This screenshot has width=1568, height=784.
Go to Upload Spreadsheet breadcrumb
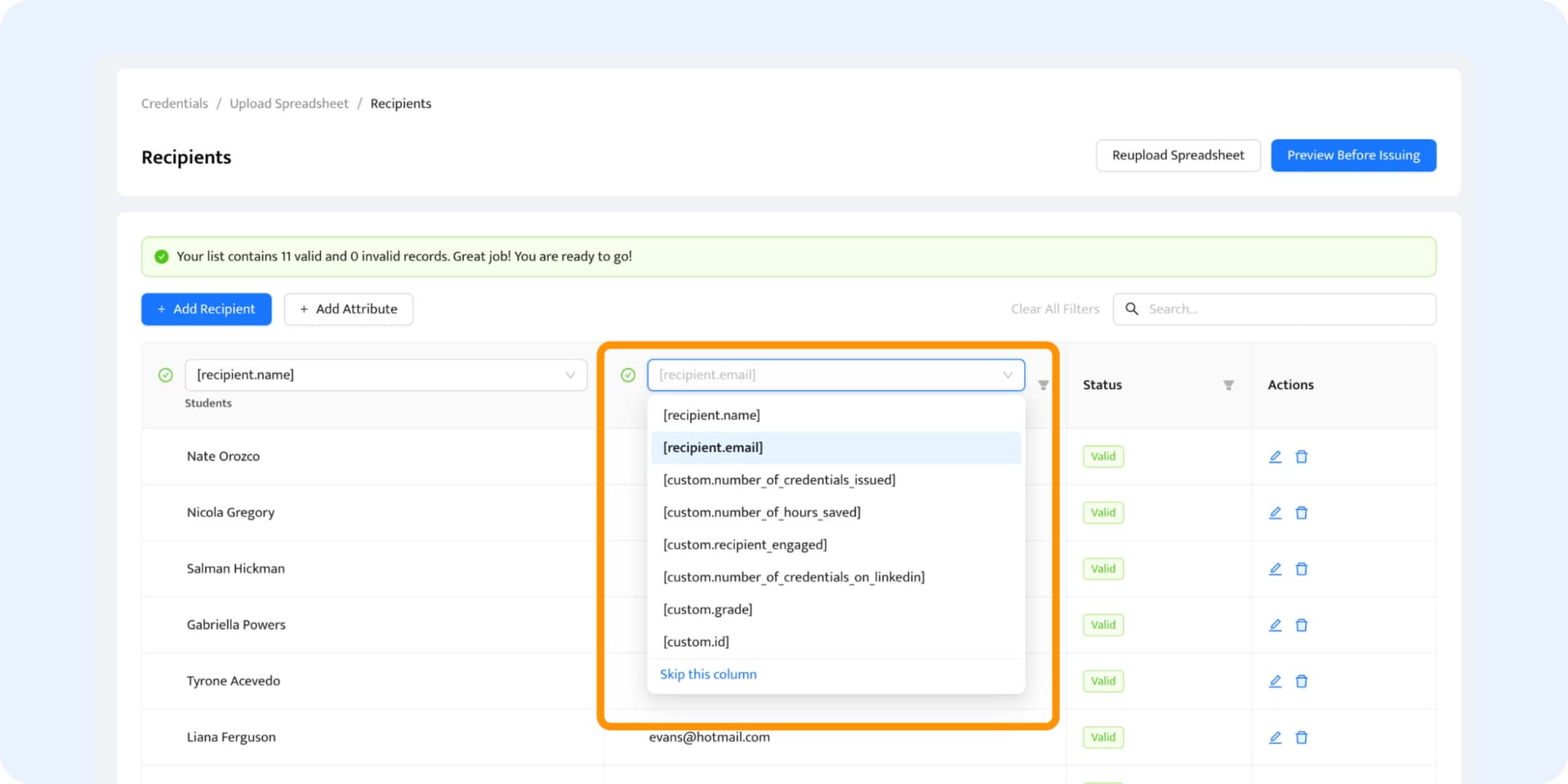pos(289,104)
